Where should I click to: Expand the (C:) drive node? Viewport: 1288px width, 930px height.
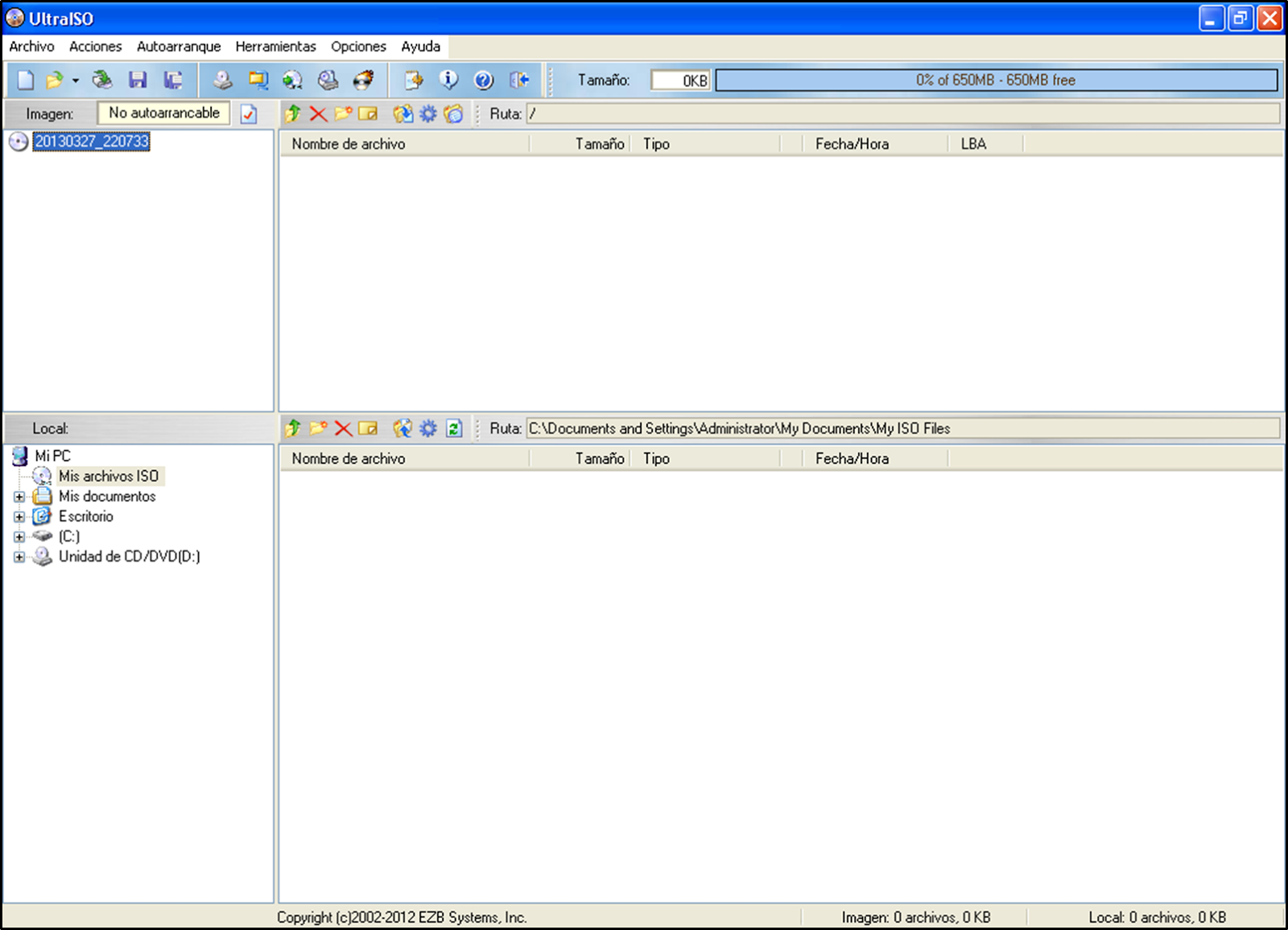tap(20, 536)
